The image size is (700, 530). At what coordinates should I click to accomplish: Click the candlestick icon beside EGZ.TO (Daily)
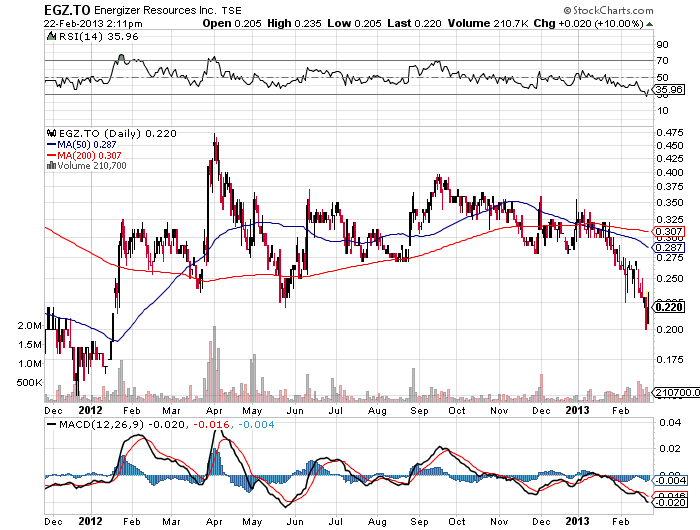[x=52, y=133]
